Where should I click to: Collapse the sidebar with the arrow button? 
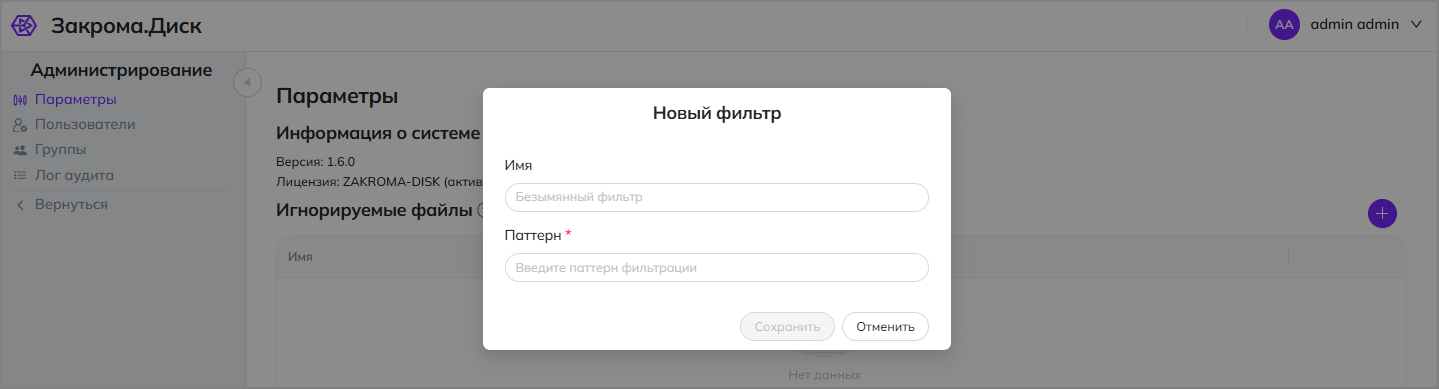pyautogui.click(x=247, y=82)
